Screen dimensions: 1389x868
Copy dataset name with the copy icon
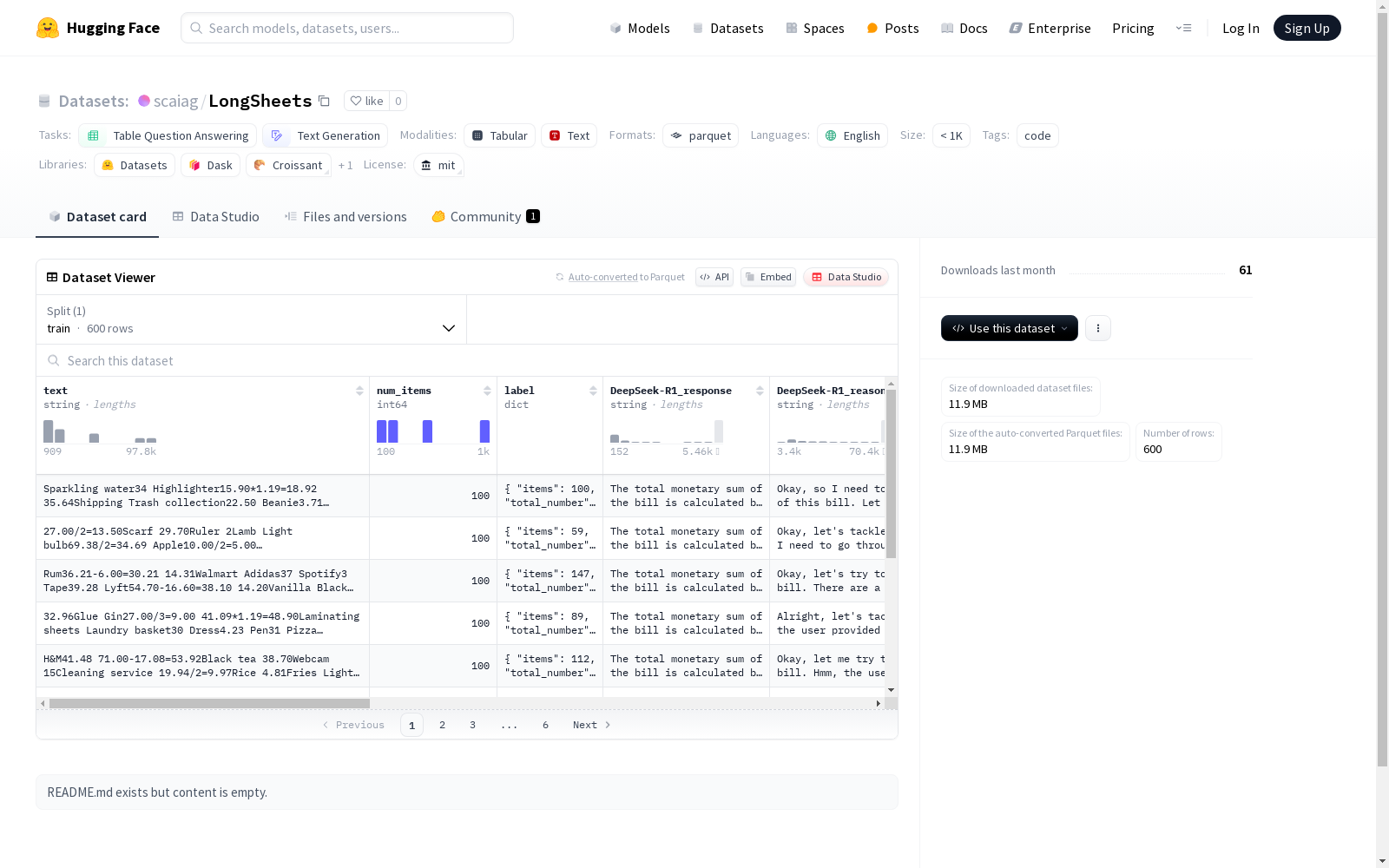(324, 101)
